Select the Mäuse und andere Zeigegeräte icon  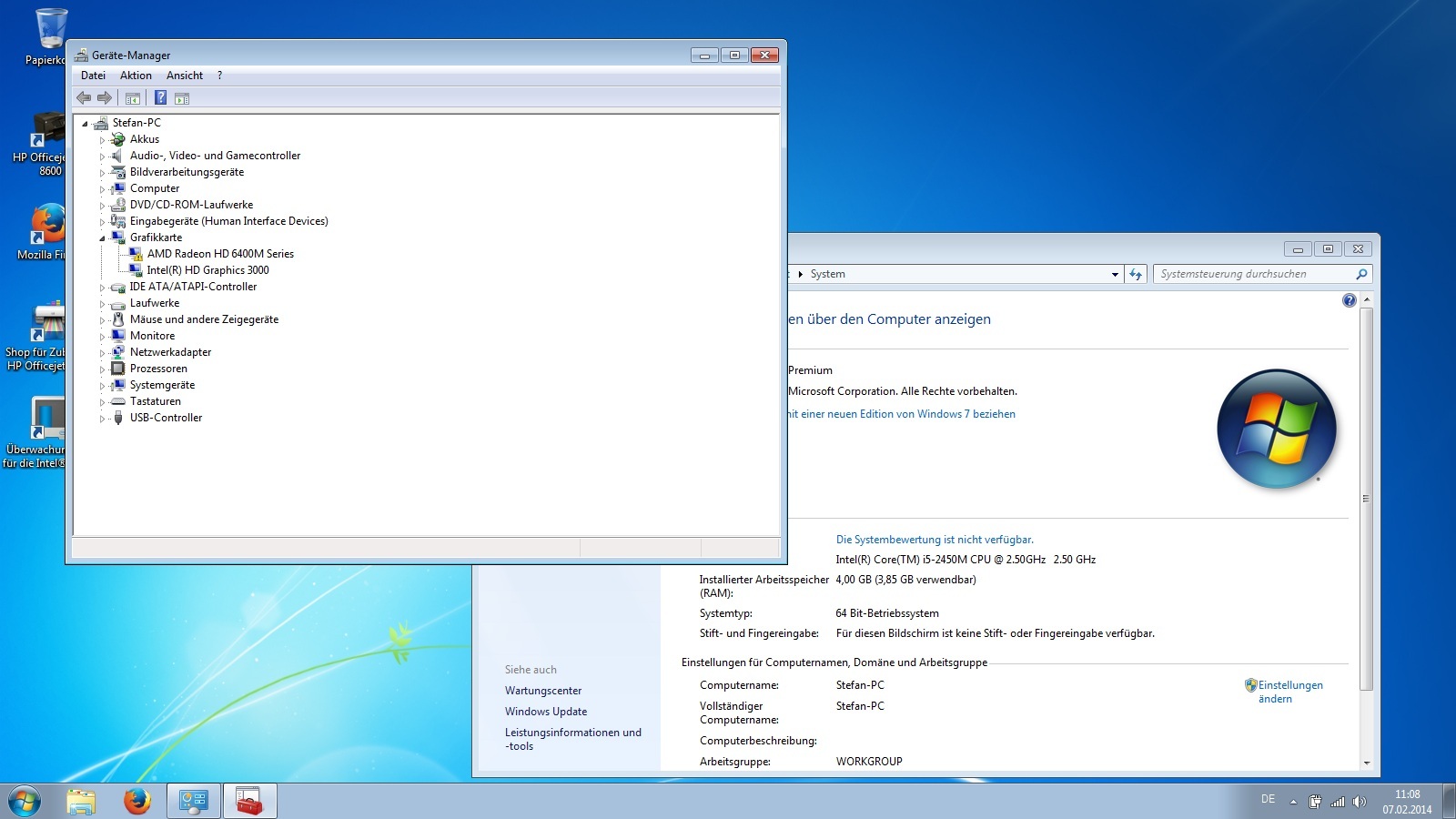[117, 319]
